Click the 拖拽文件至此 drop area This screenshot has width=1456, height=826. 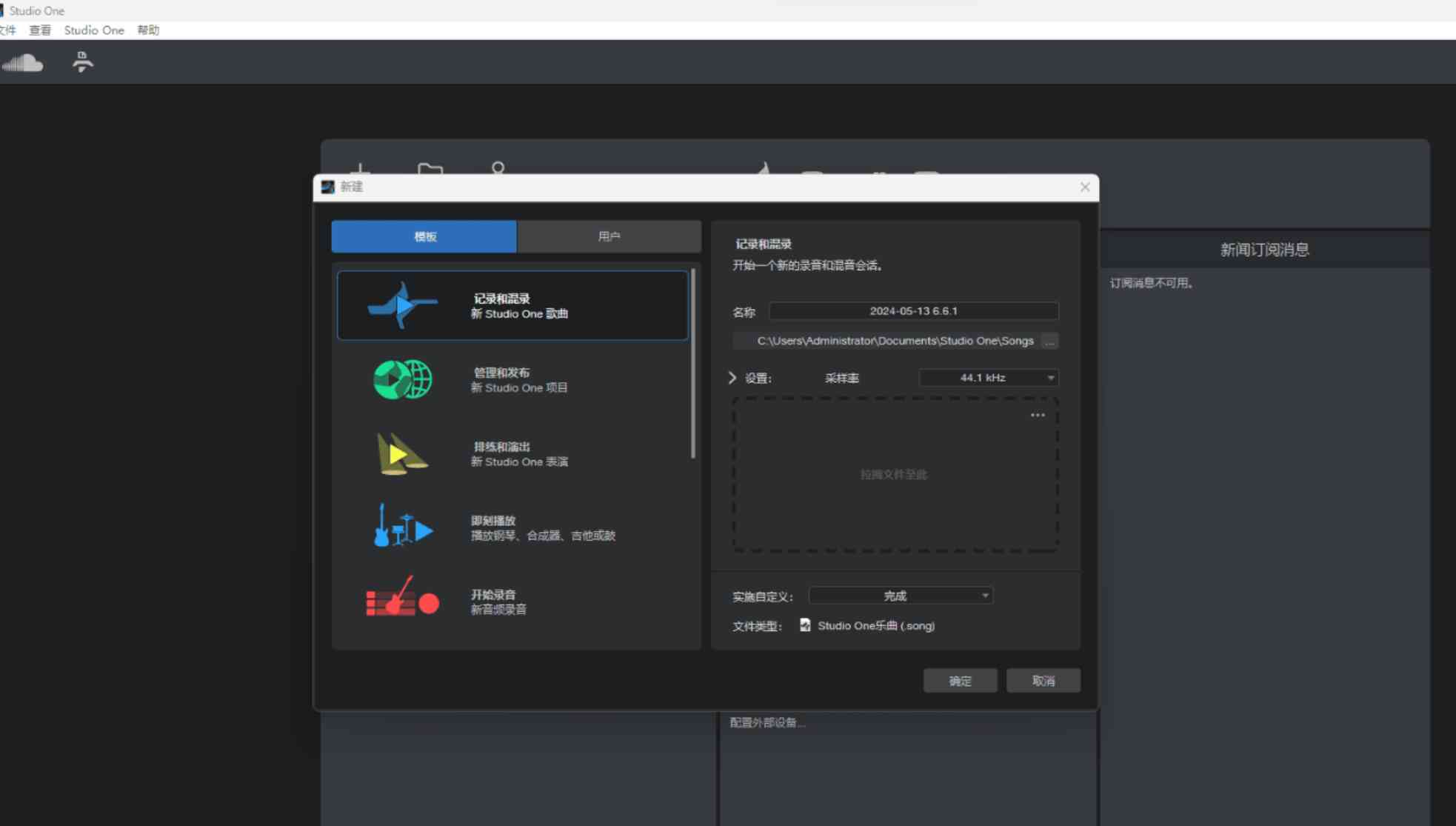(x=895, y=474)
